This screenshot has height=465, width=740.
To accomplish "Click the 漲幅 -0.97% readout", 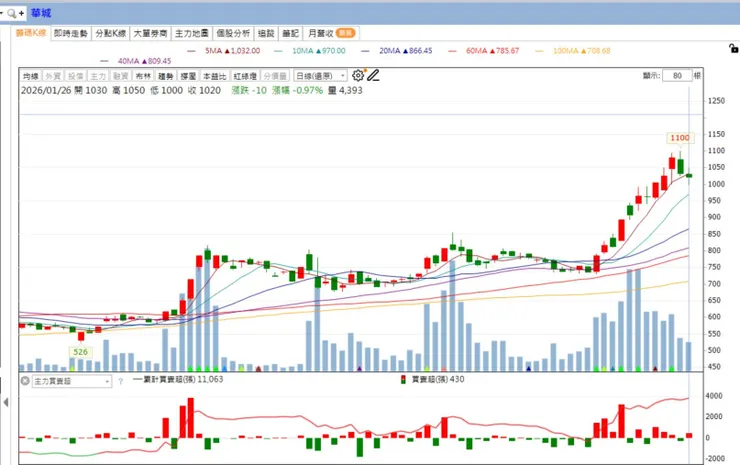I will point(298,90).
